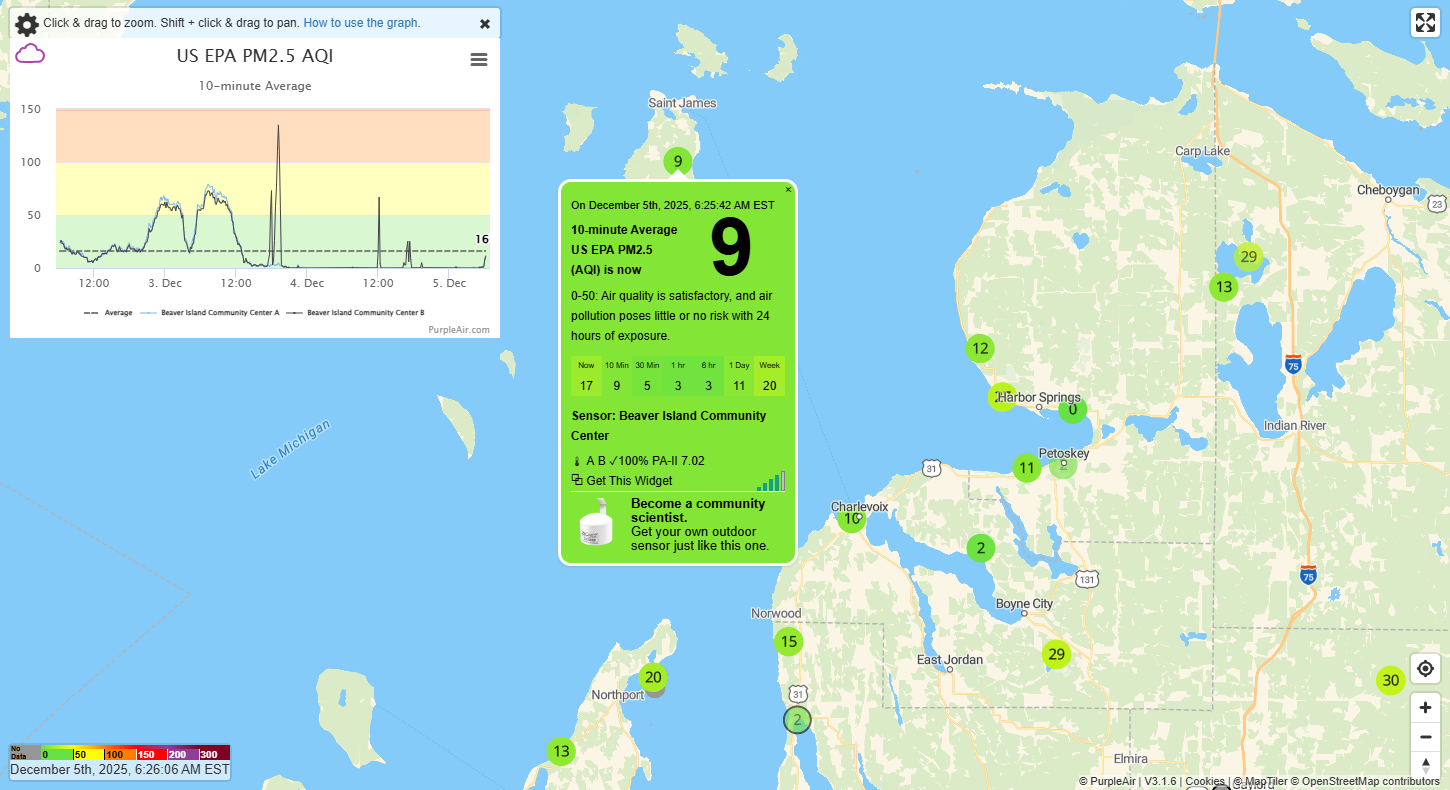
Task: Toggle Average series in graph legend
Action: coord(110,313)
